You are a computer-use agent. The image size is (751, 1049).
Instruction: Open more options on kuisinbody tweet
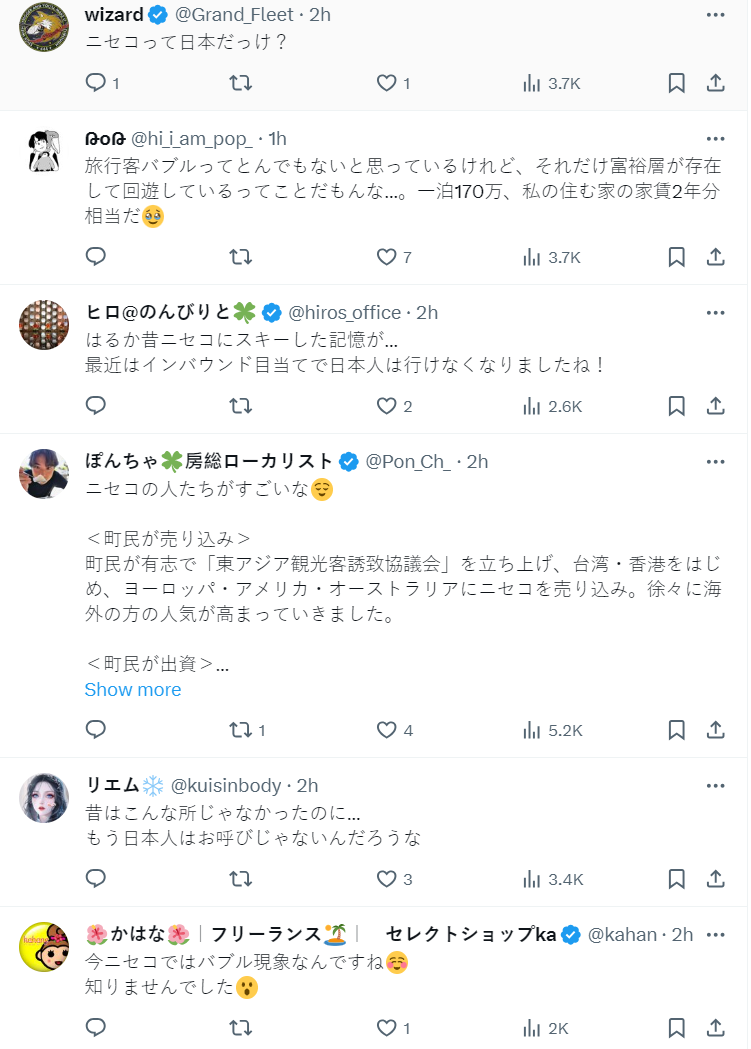tap(715, 785)
